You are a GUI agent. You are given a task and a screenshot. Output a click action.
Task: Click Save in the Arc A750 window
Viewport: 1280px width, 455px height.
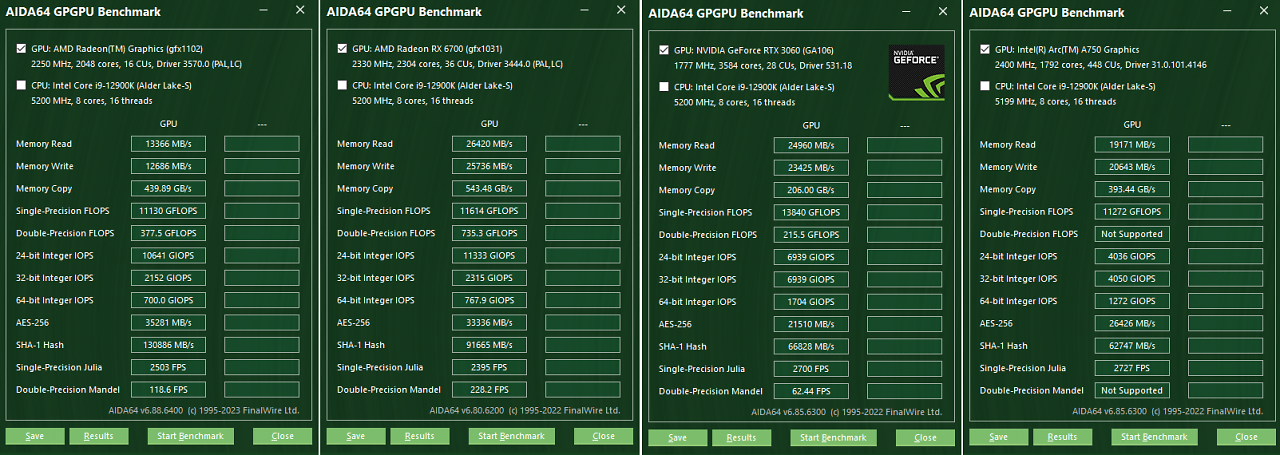point(998,437)
